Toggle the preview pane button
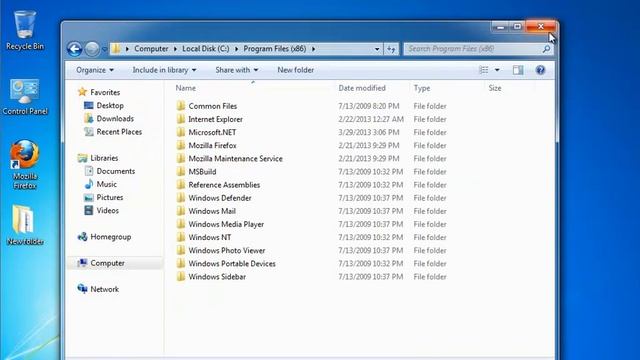 tap(518, 70)
